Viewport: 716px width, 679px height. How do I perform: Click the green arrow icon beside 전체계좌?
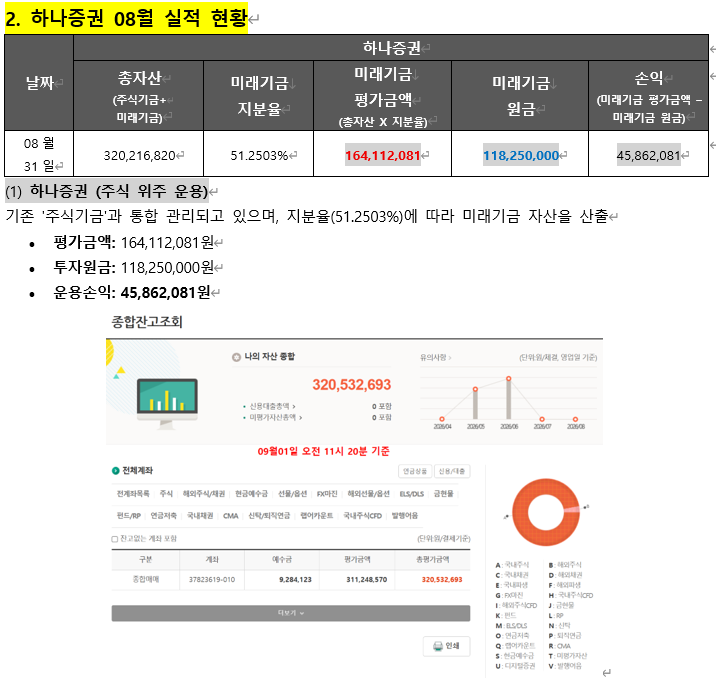116,471
